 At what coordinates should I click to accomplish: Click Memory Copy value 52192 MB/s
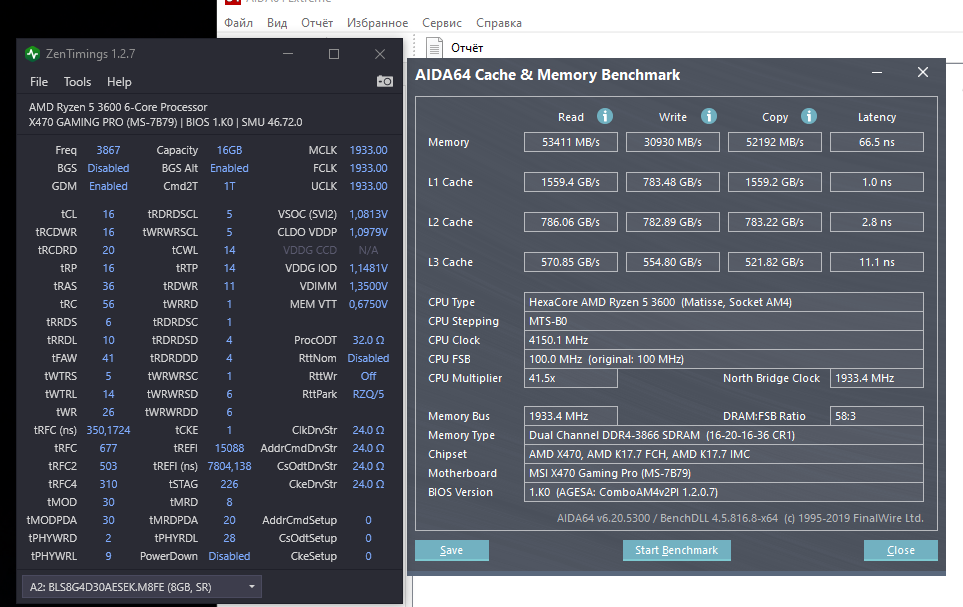pyautogui.click(x=774, y=142)
